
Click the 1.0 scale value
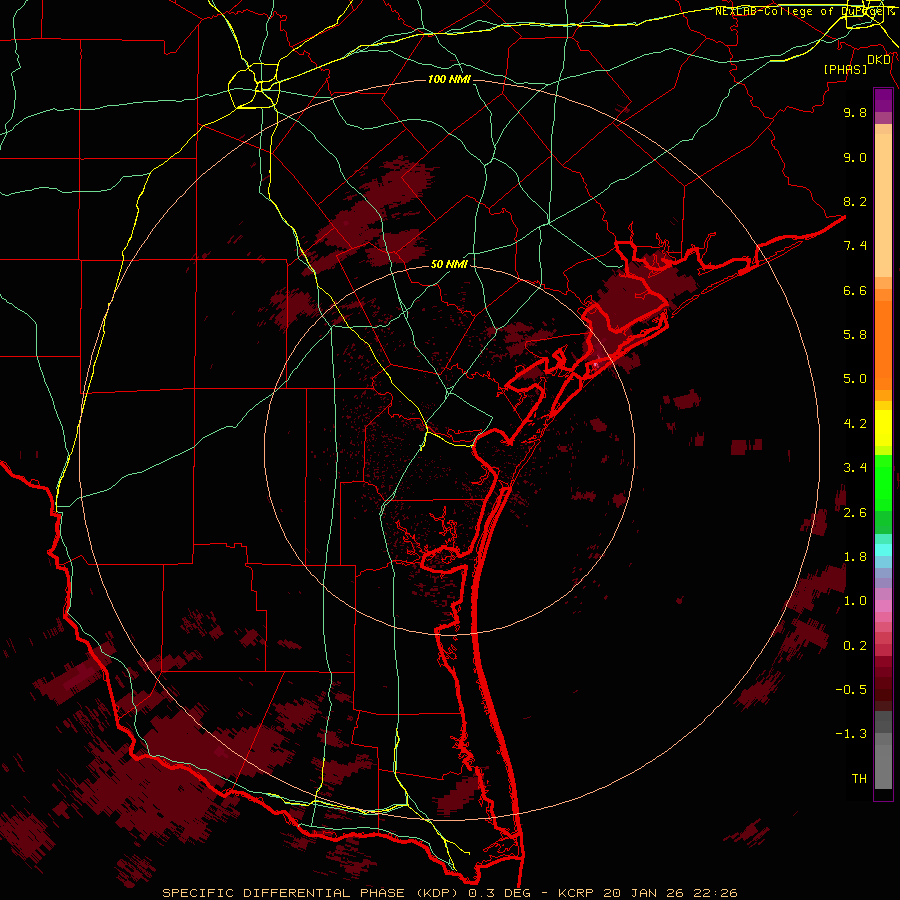855,601
